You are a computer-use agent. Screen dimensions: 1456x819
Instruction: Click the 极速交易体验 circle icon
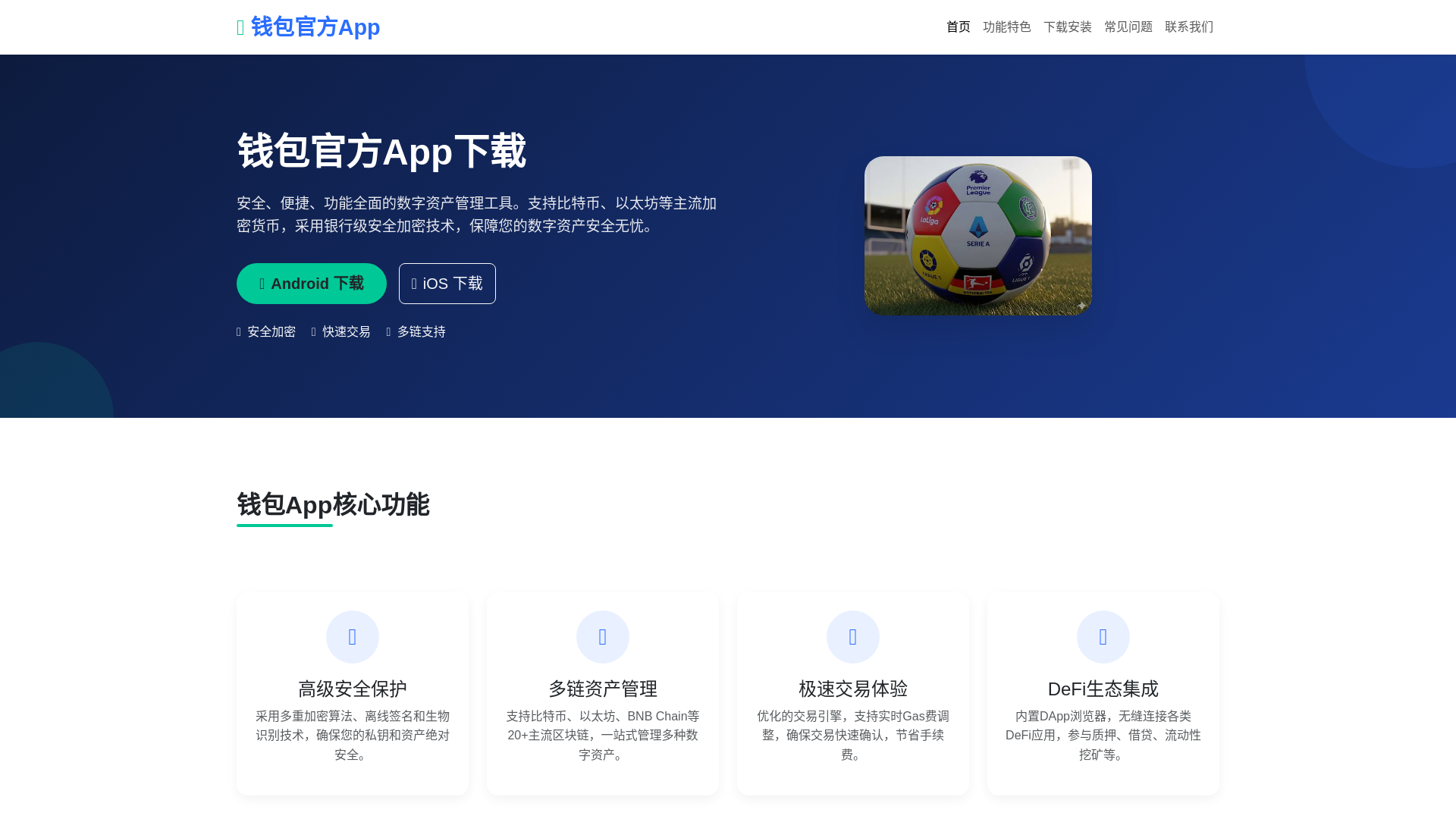tap(853, 637)
